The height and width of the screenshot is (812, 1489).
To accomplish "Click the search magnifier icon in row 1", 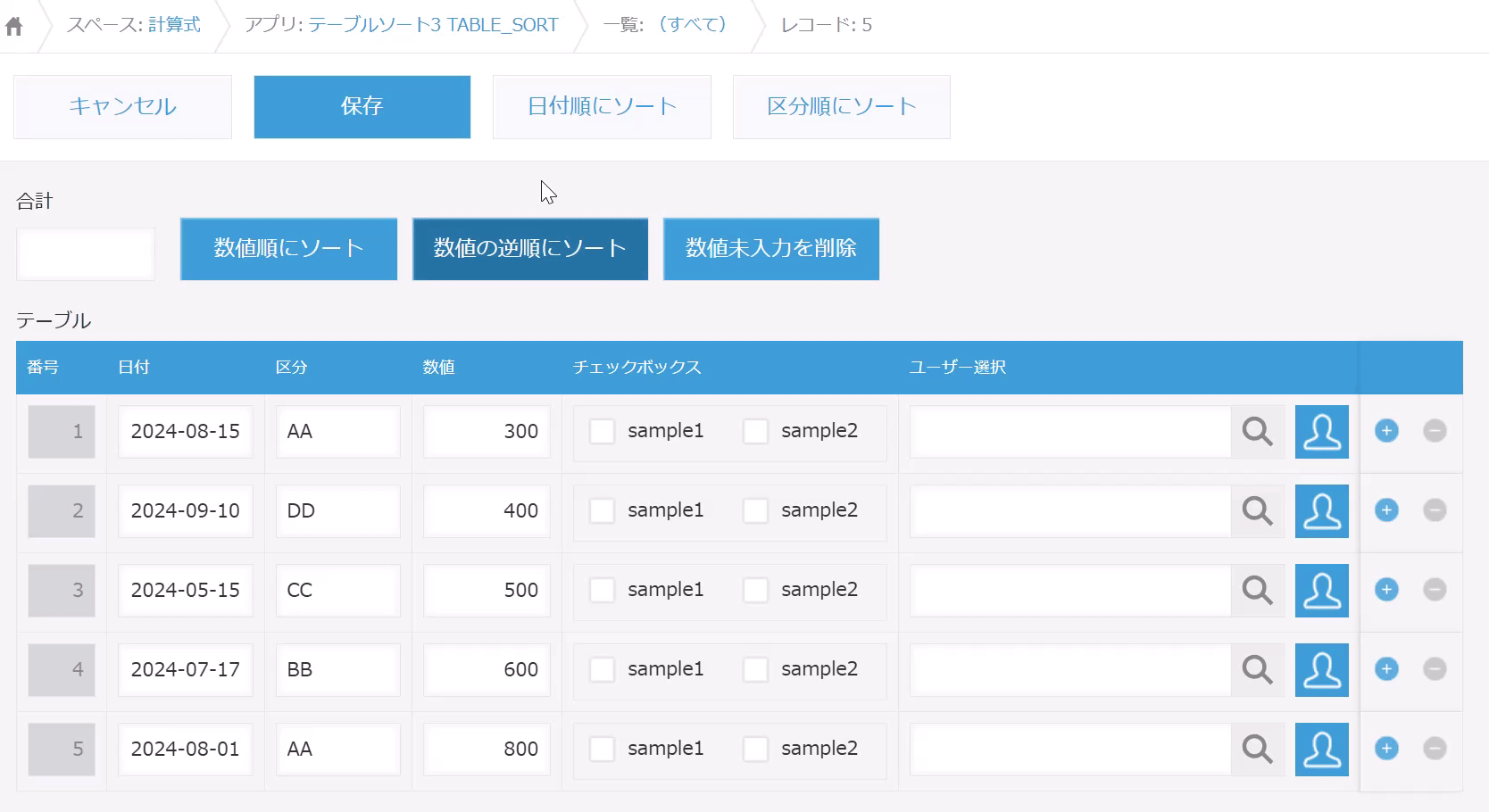I will (x=1257, y=432).
